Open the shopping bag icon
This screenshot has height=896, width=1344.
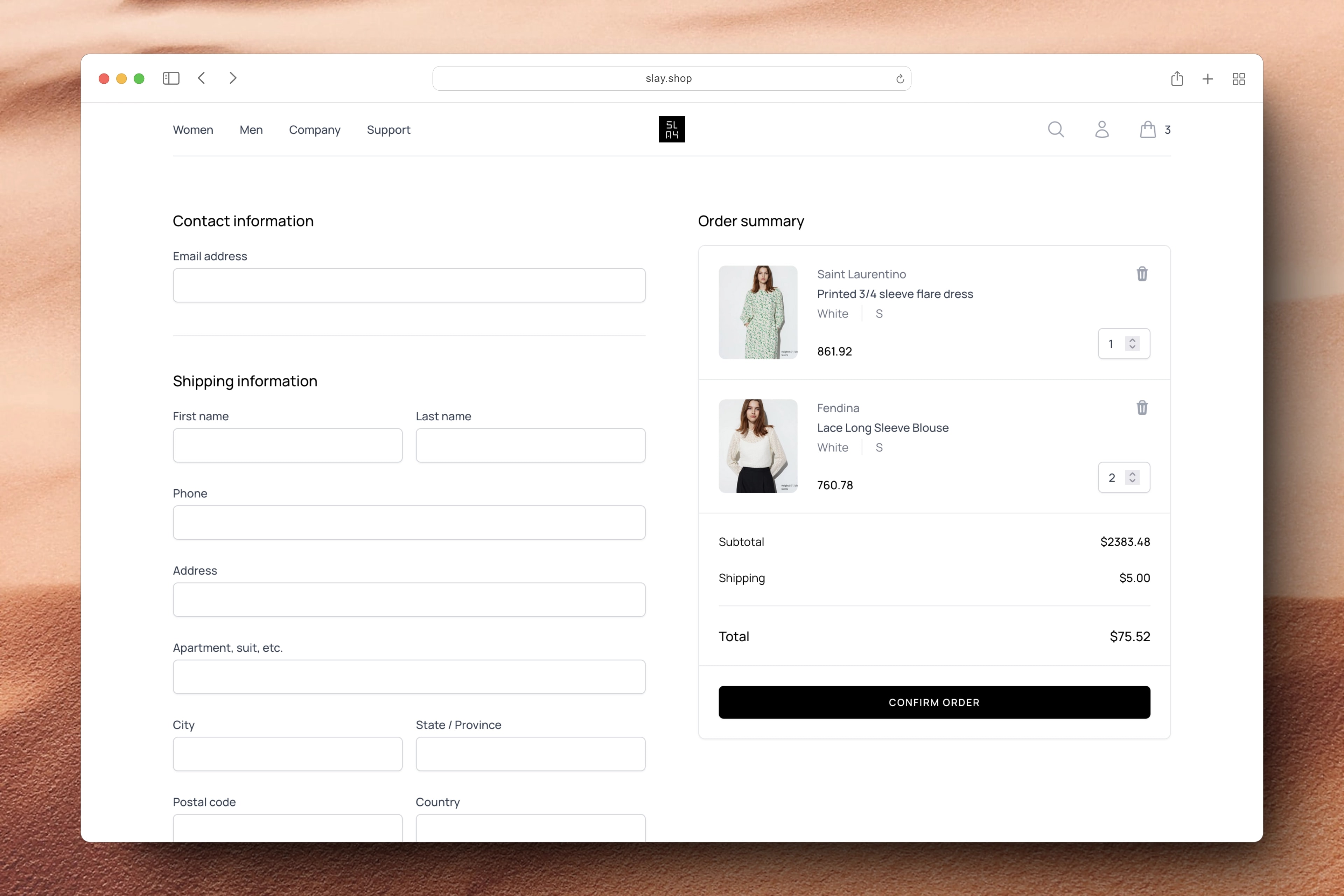click(1147, 130)
